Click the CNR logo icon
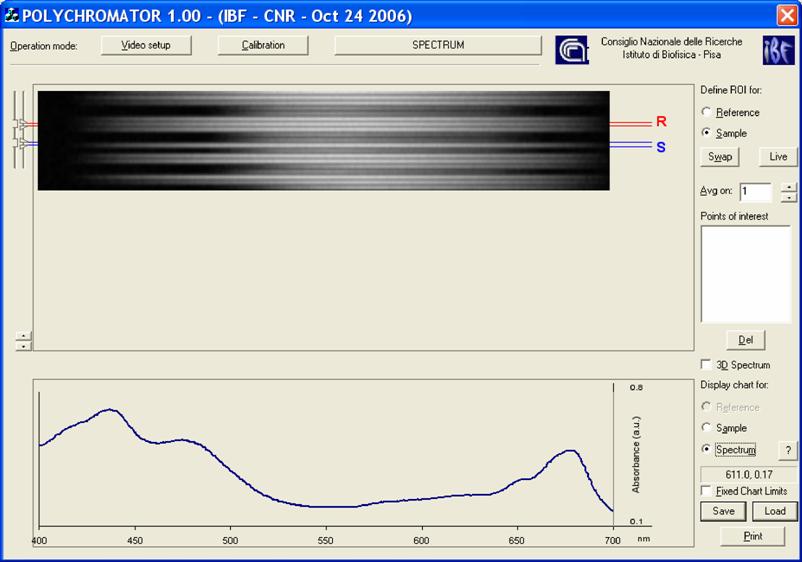This screenshot has height=562, width=802. click(572, 50)
